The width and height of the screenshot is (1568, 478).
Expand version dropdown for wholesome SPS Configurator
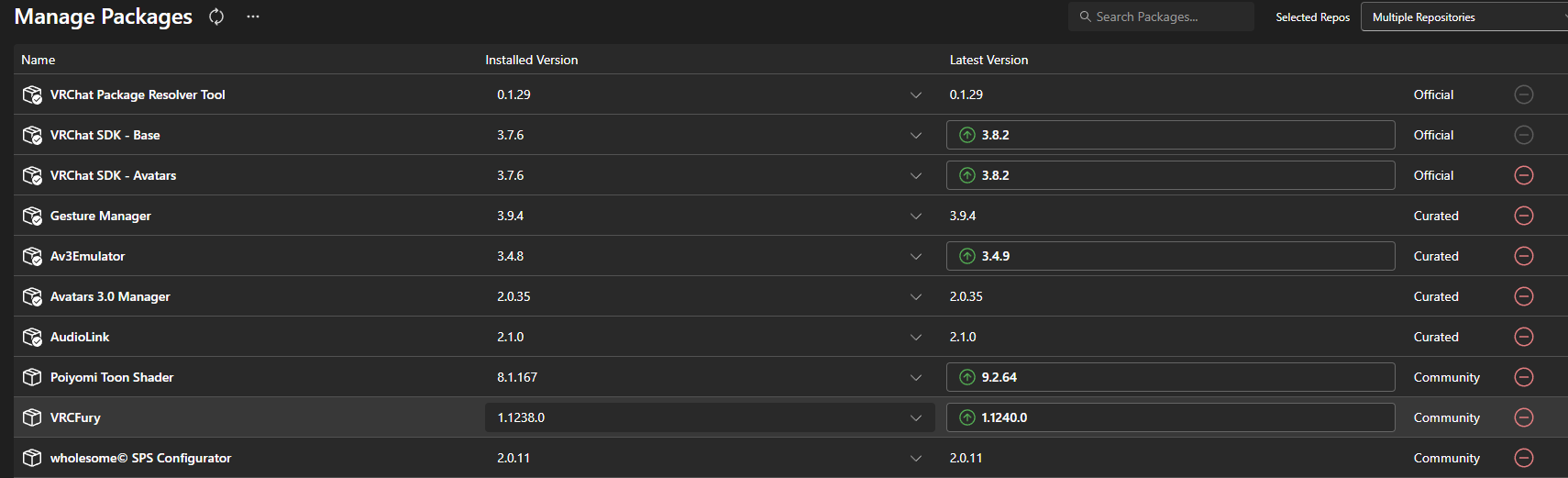click(x=915, y=458)
